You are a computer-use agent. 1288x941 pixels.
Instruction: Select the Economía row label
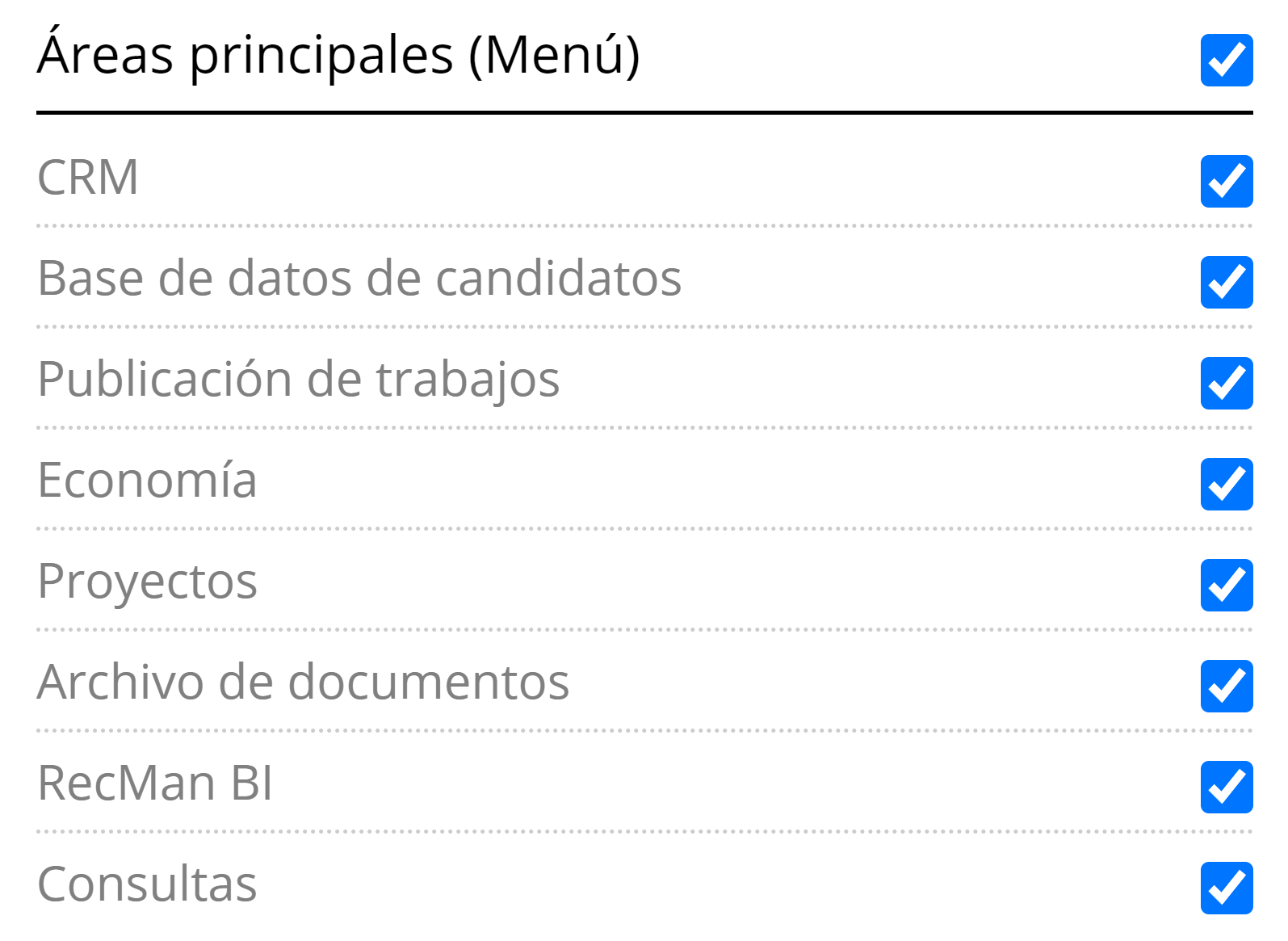pos(147,480)
